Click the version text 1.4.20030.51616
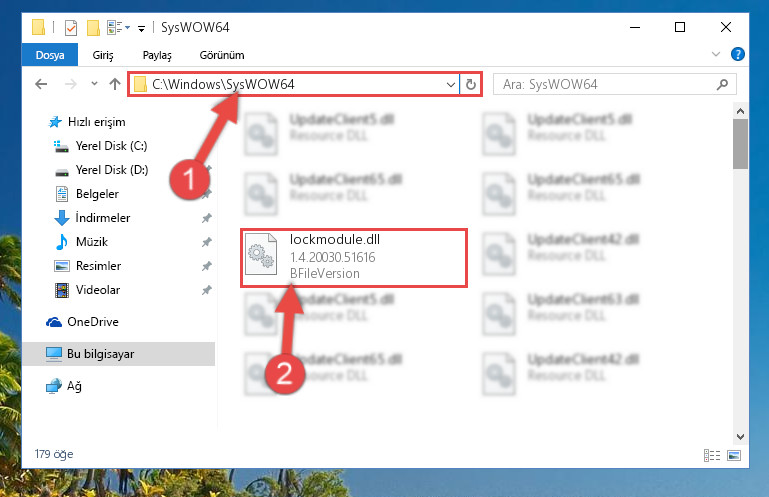Screen dimensions: 769x497 point(333,257)
